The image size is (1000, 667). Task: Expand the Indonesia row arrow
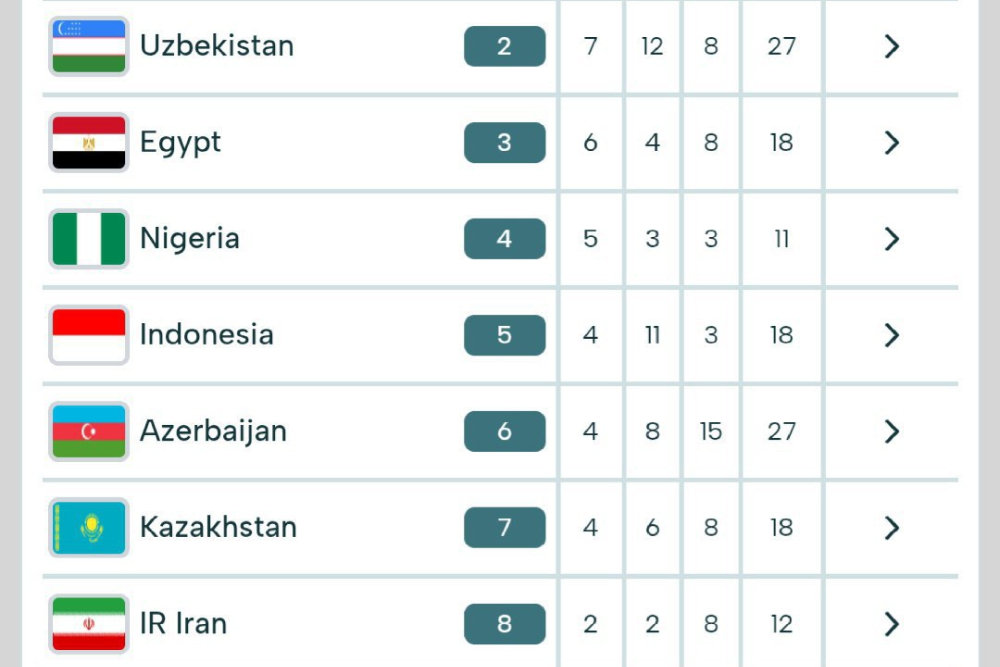(892, 335)
